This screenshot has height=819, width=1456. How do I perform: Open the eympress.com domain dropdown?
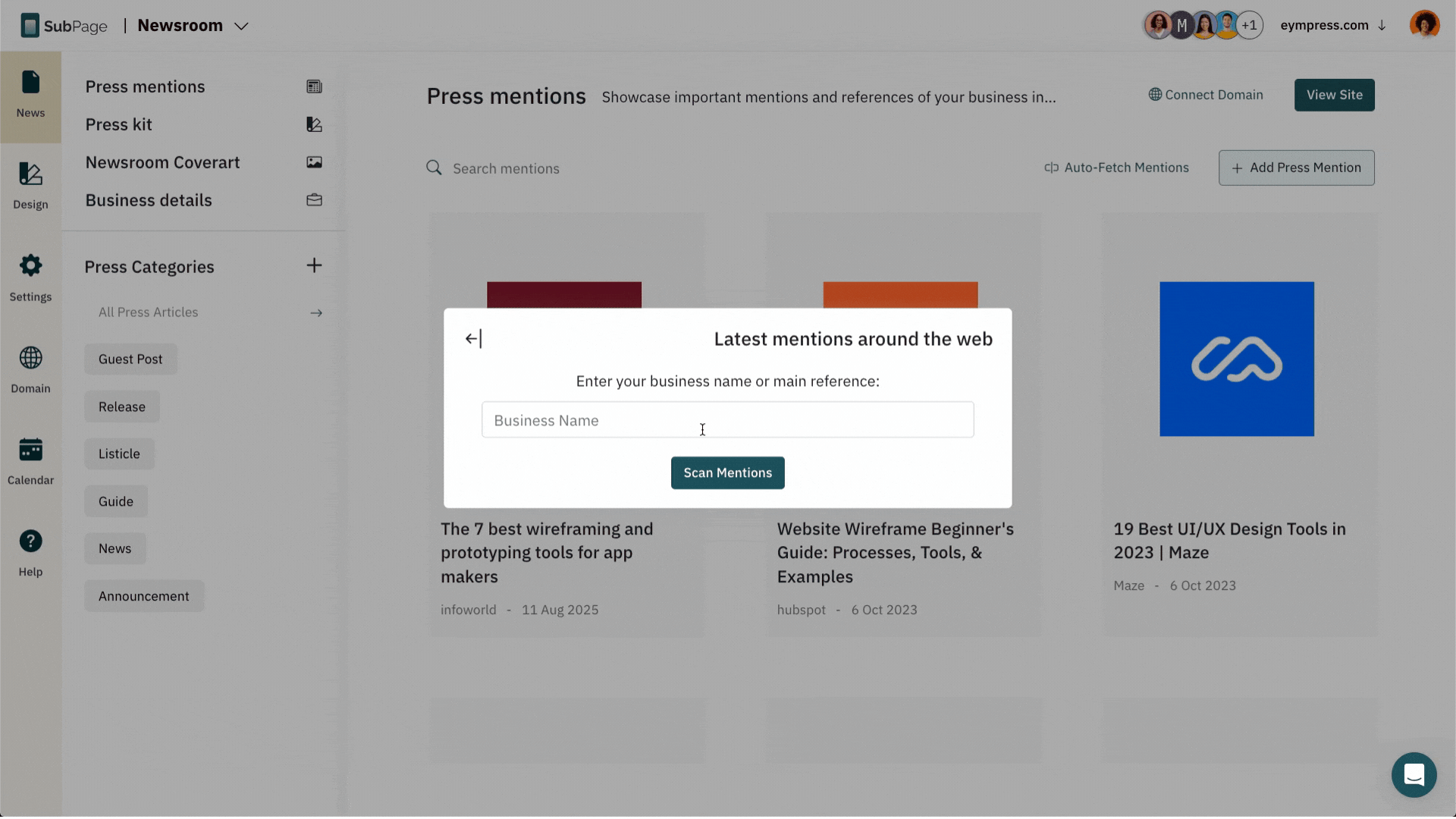coord(1332,25)
